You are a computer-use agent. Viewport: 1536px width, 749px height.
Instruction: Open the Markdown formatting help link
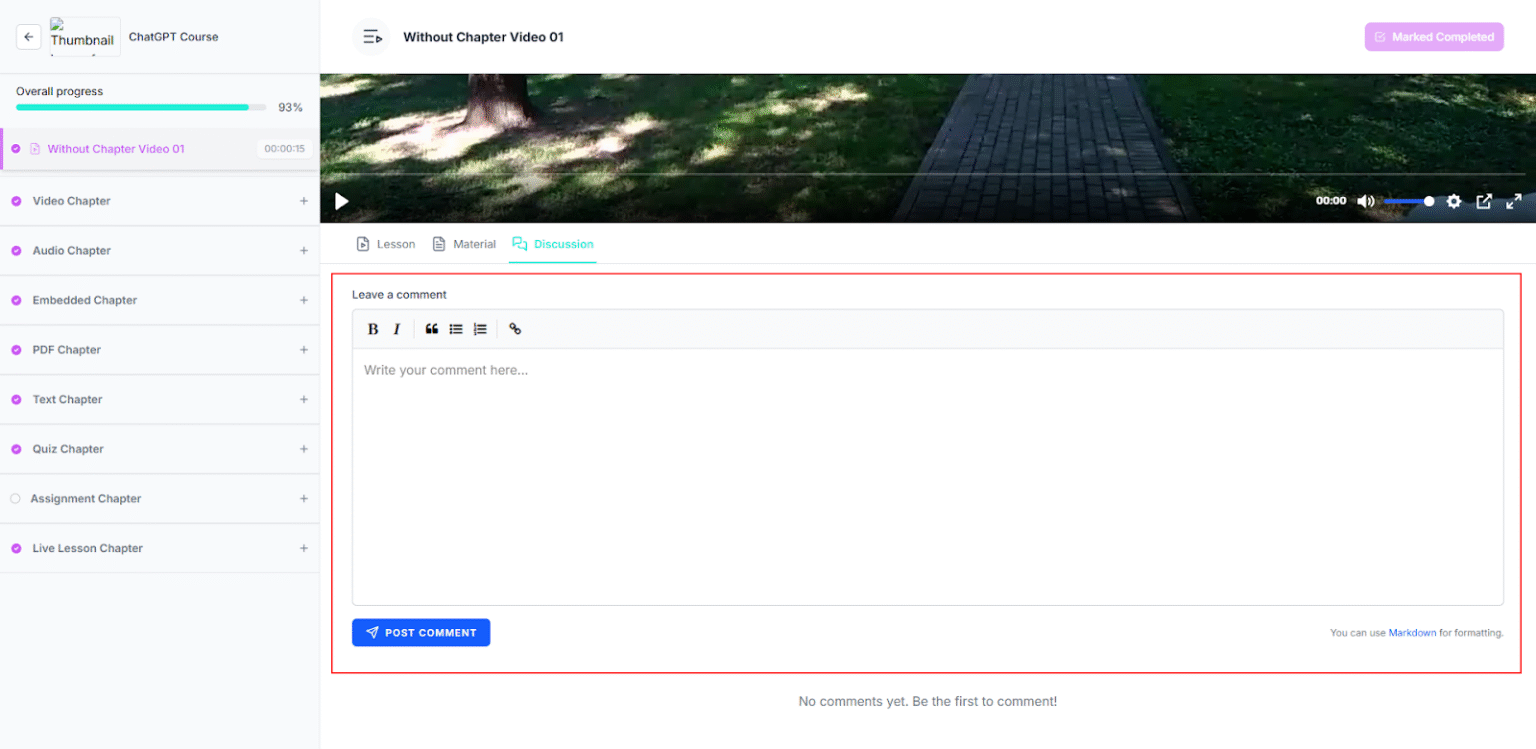click(1412, 632)
